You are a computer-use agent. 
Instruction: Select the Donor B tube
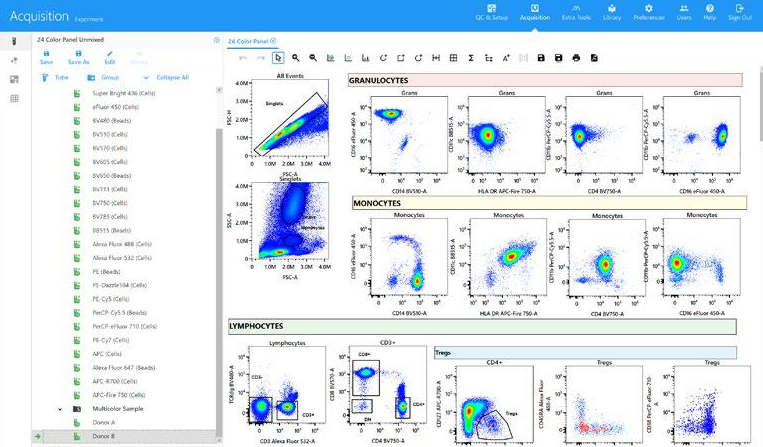coord(105,437)
